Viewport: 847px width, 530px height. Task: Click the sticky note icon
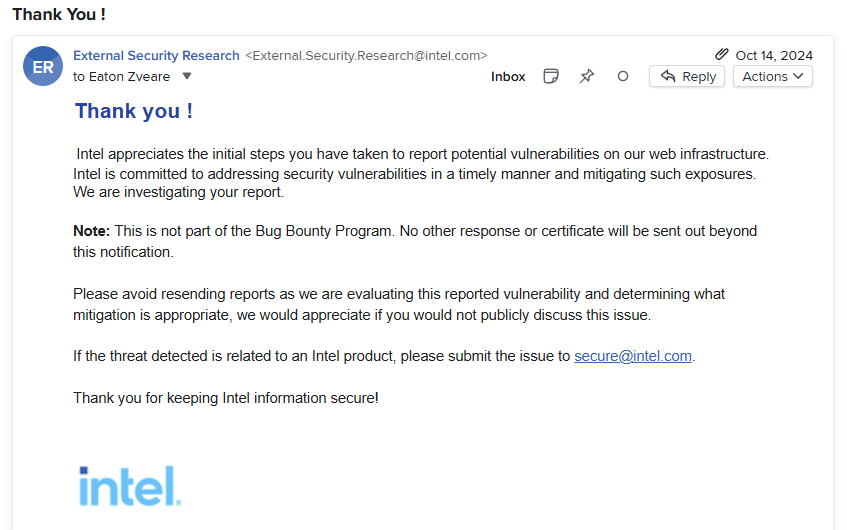coord(551,76)
